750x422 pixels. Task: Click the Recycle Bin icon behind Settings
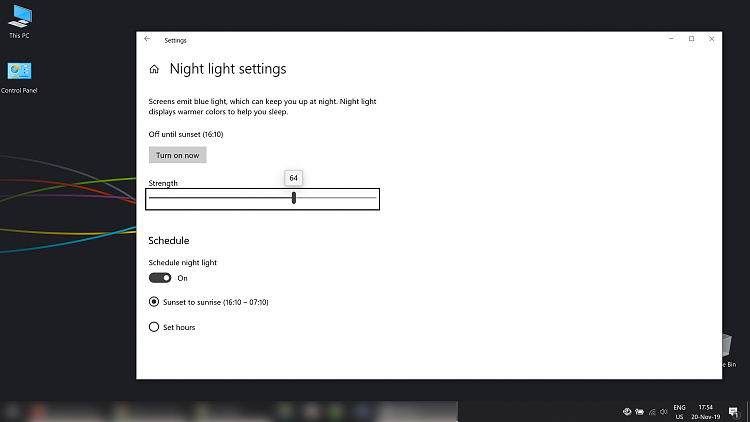tap(728, 350)
